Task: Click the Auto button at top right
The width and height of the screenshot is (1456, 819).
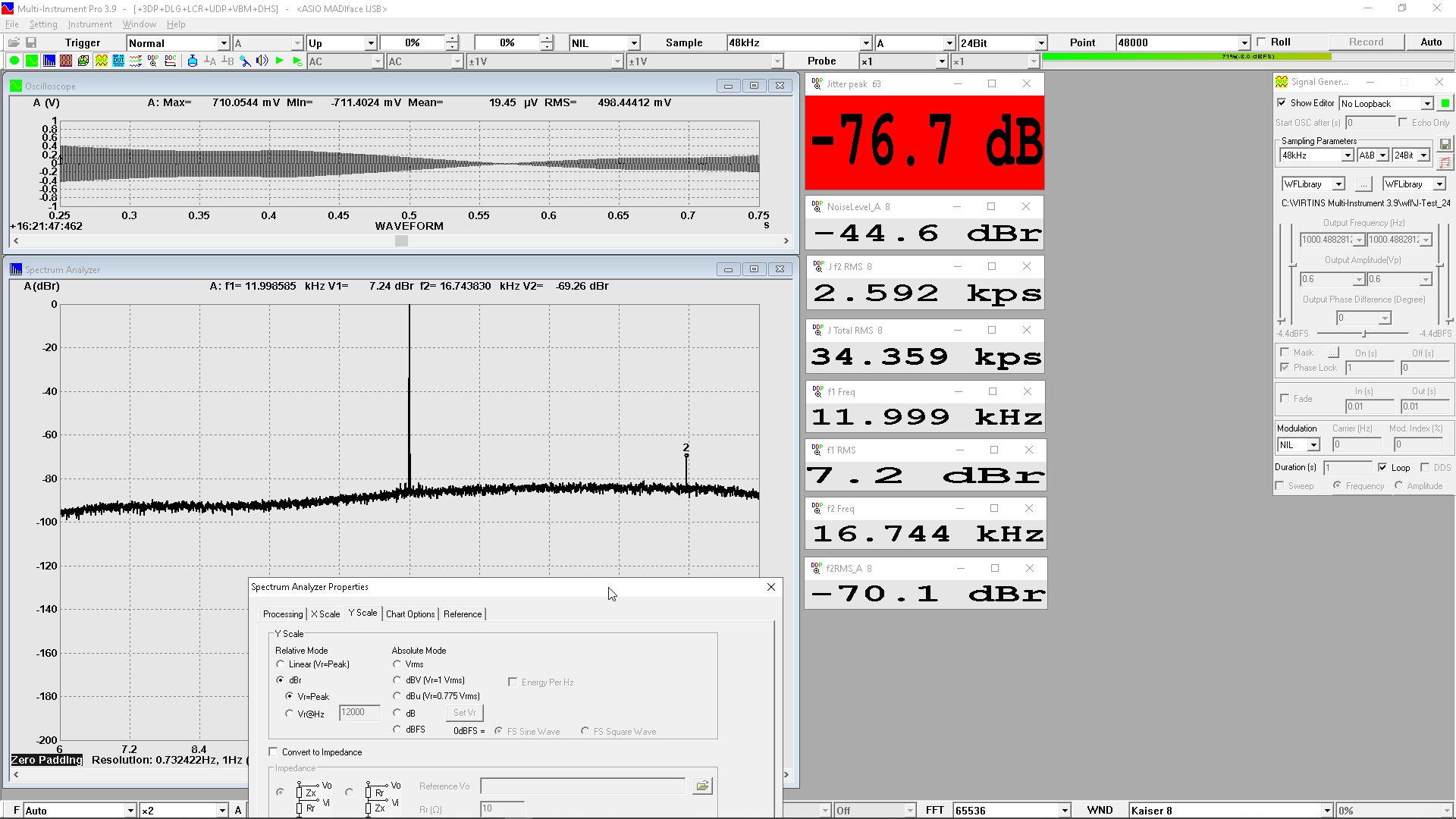Action: tap(1430, 42)
